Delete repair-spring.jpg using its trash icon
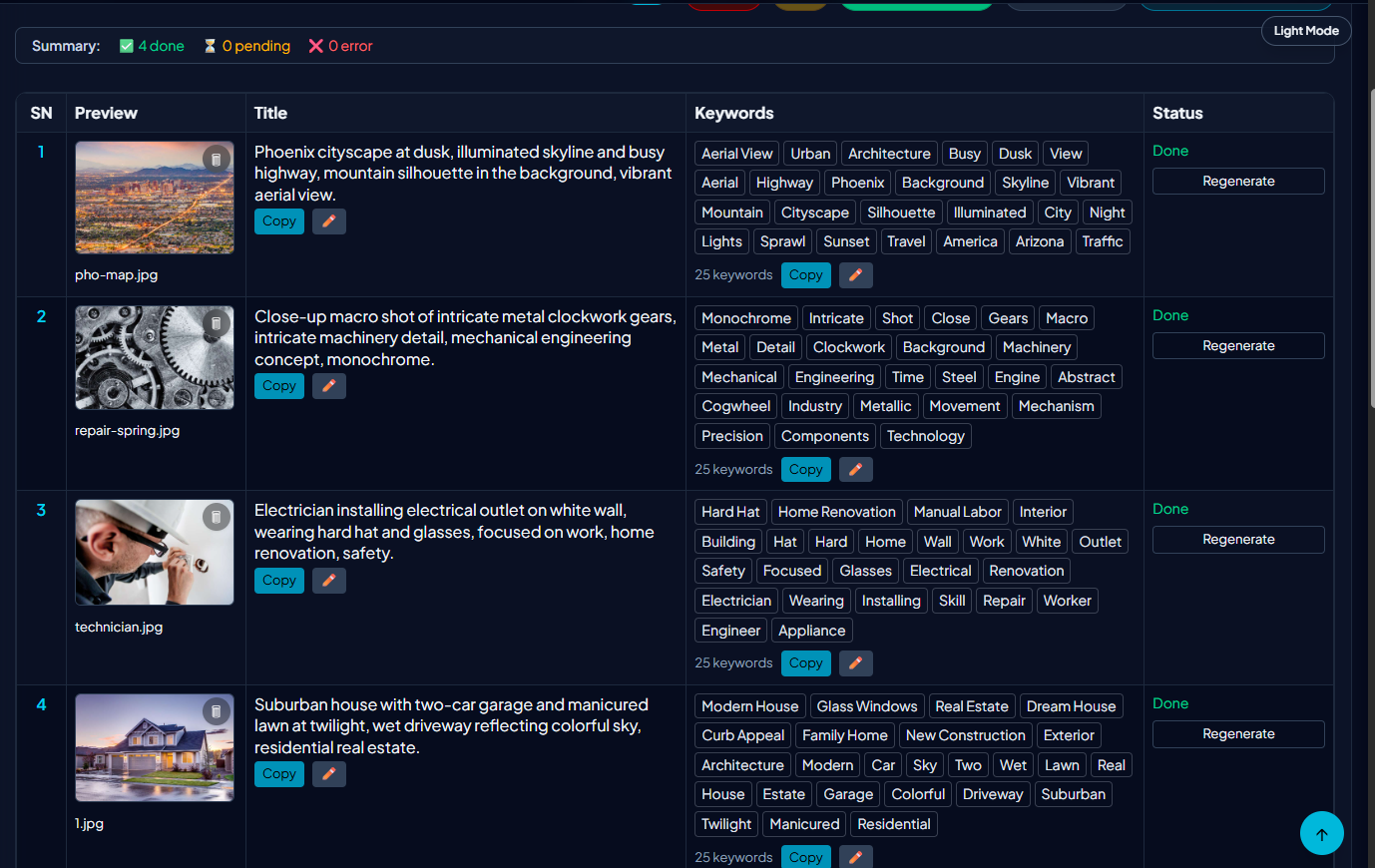 tap(217, 321)
